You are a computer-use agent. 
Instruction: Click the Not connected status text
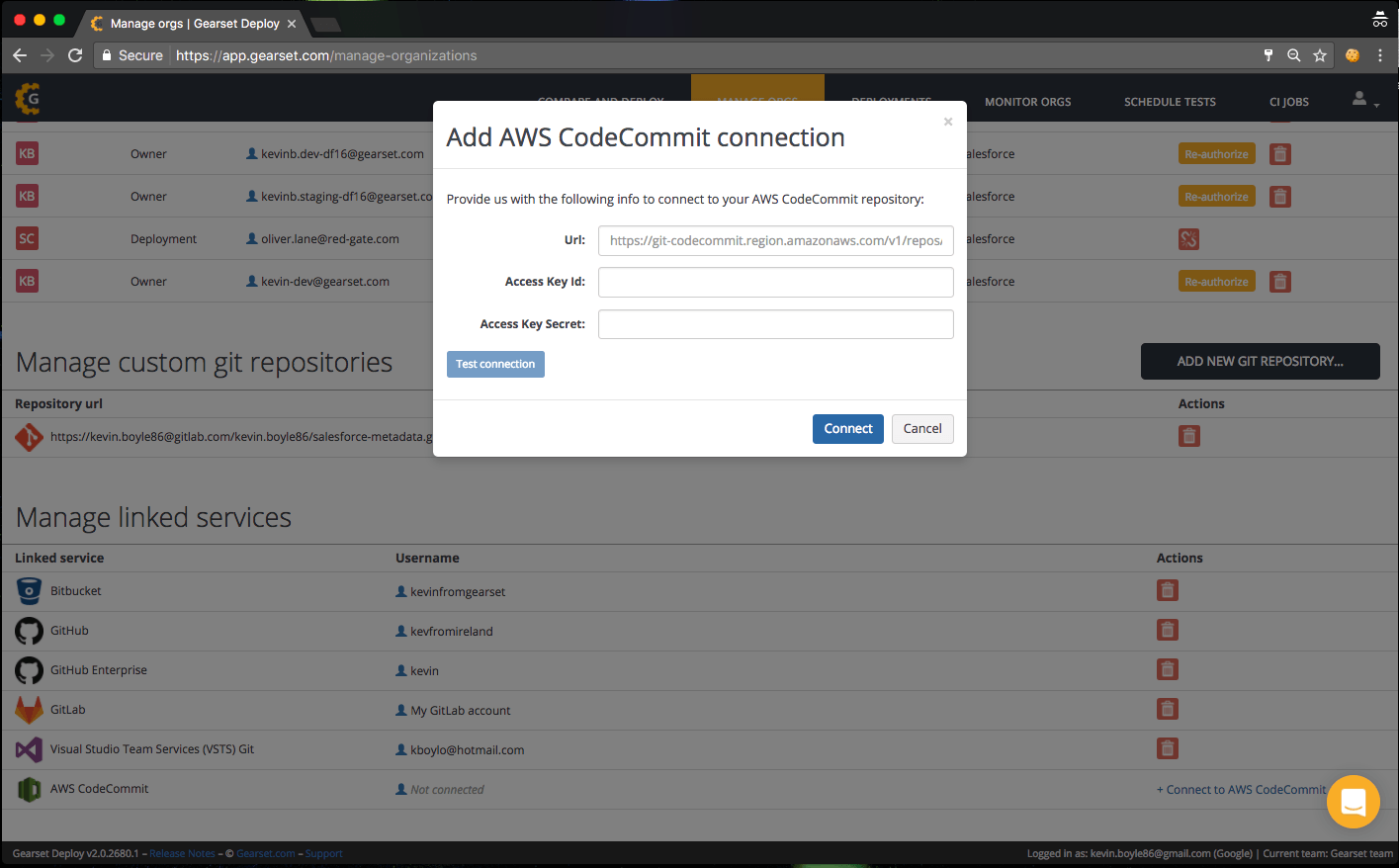point(447,790)
